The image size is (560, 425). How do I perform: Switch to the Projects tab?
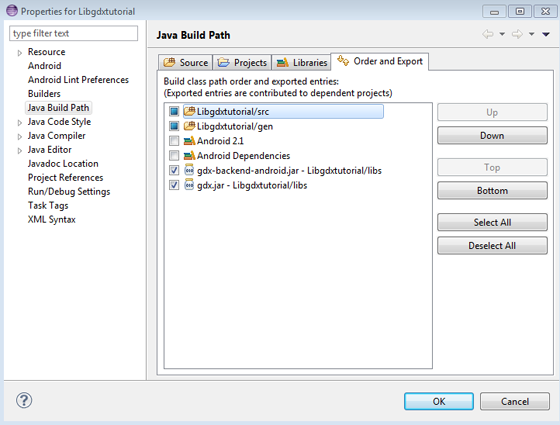click(242, 62)
